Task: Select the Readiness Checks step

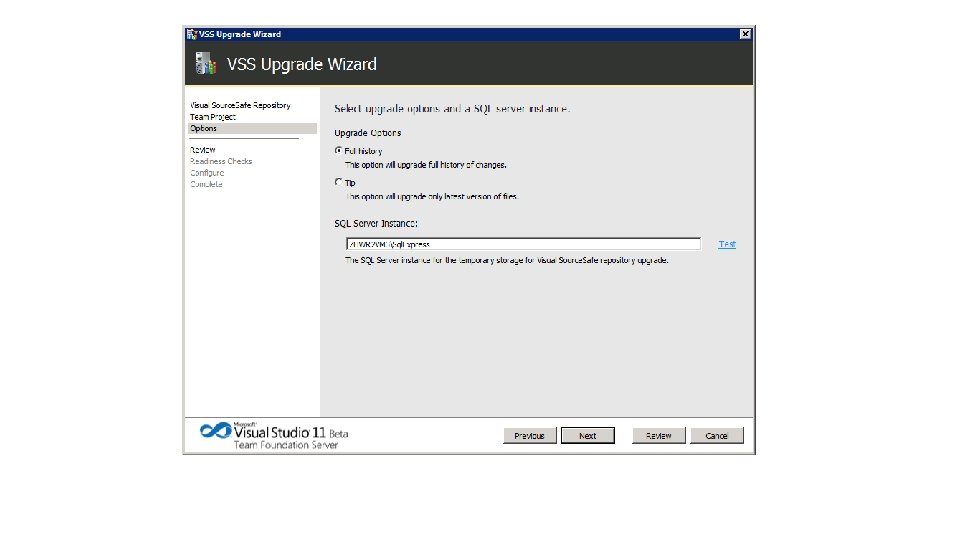Action: (x=221, y=162)
